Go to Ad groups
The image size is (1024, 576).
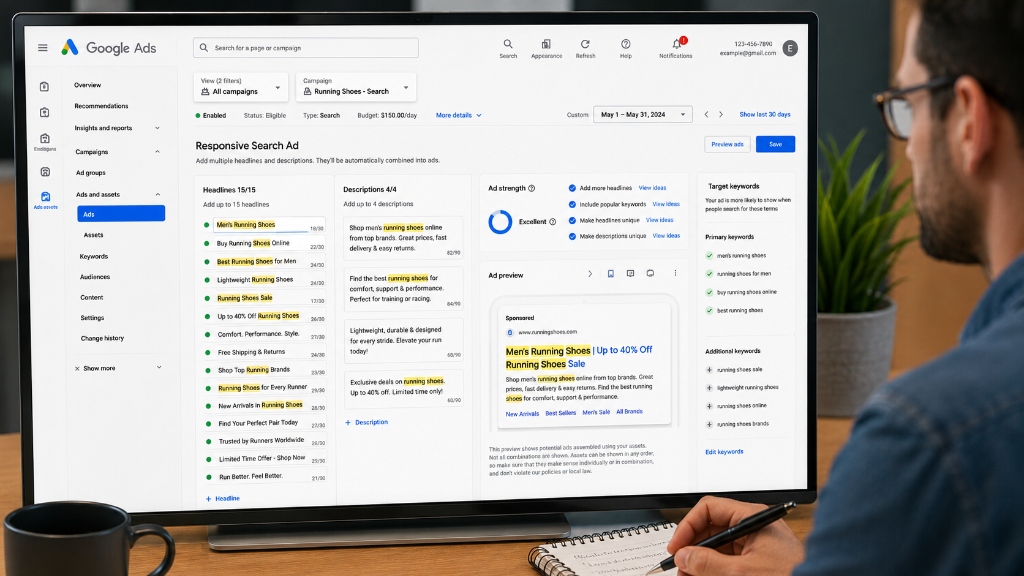pos(91,173)
